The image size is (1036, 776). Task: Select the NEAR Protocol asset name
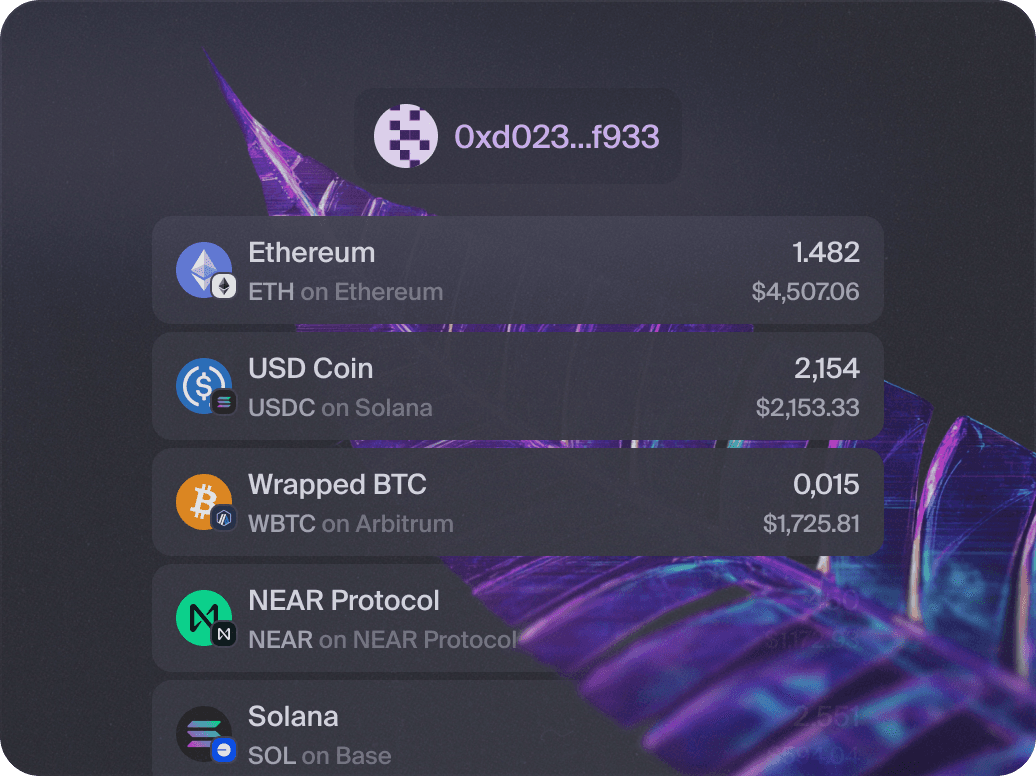pos(344,600)
